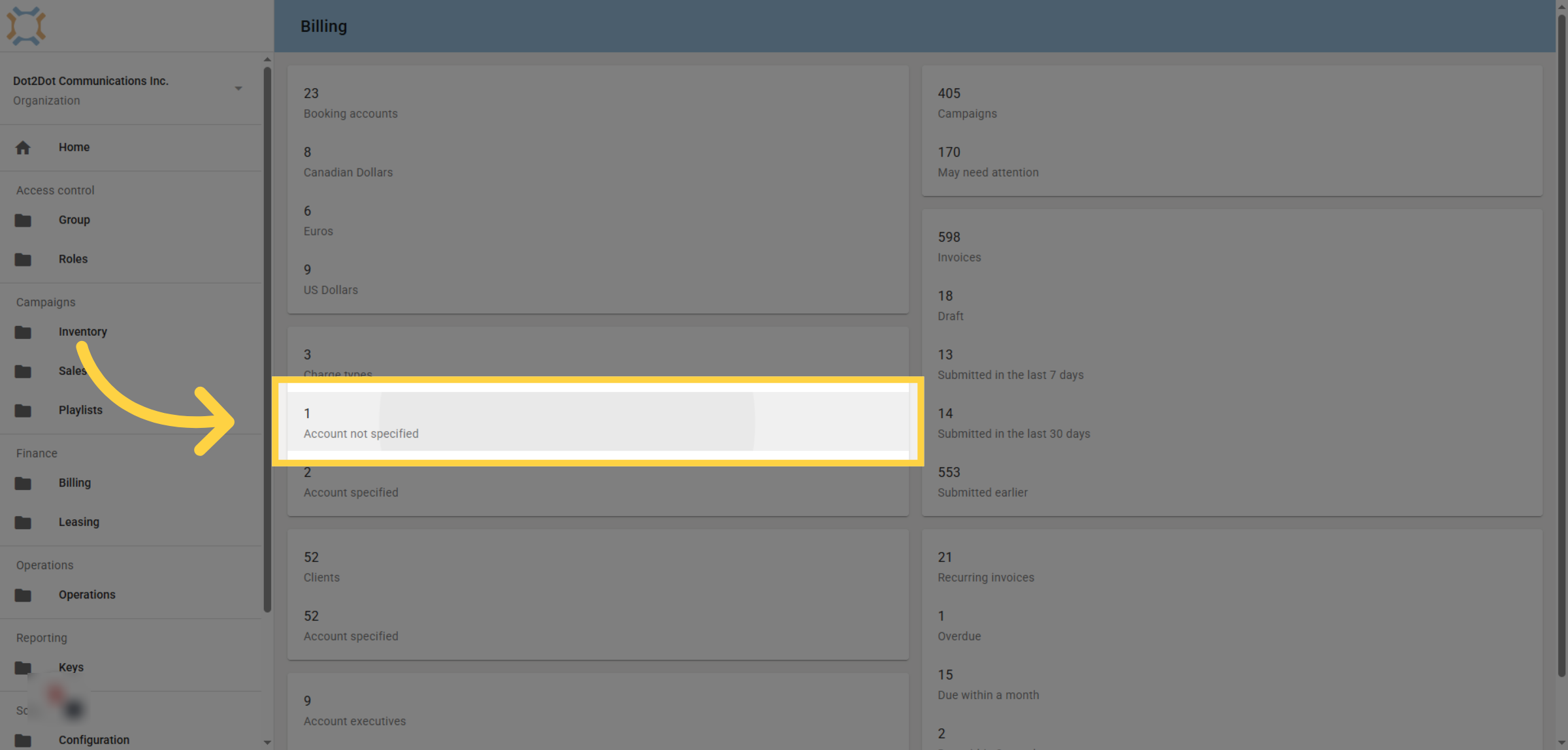Open the Sales folder icon

[x=23, y=371]
